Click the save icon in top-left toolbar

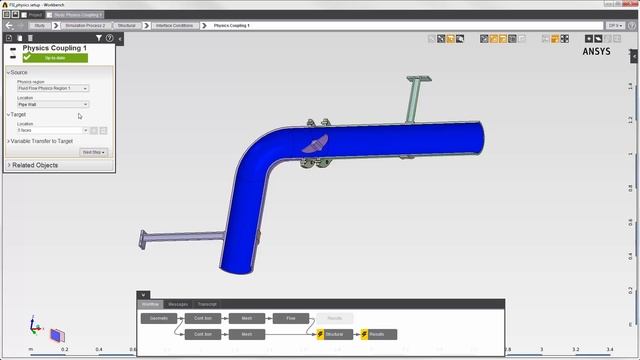(x=15, y=15)
